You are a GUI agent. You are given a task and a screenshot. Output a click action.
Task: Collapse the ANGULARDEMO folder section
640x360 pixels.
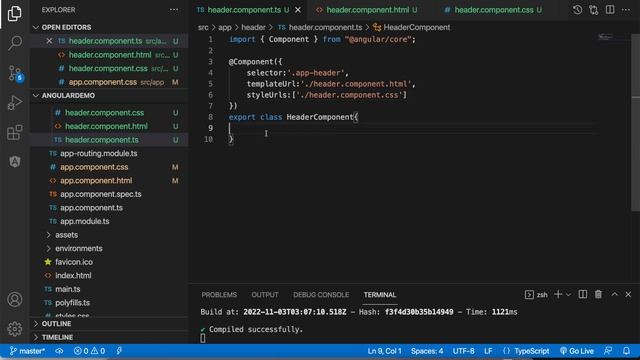click(68, 96)
